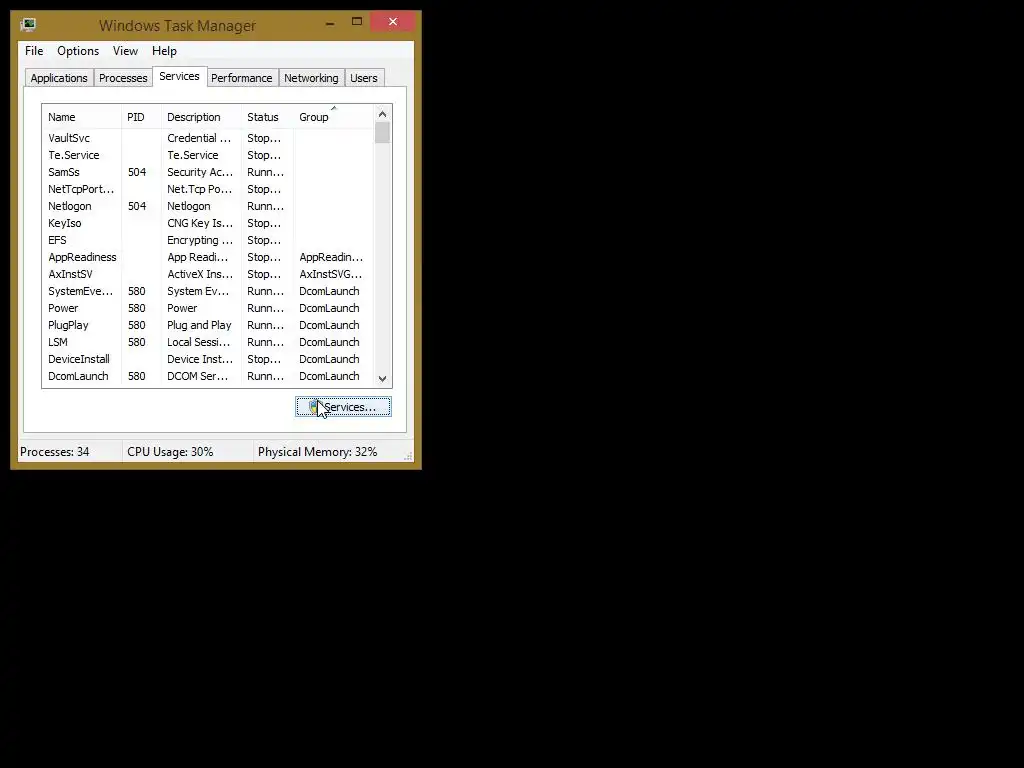The height and width of the screenshot is (768, 1024).
Task: Click the Task Manager title bar icon
Action: point(28,25)
